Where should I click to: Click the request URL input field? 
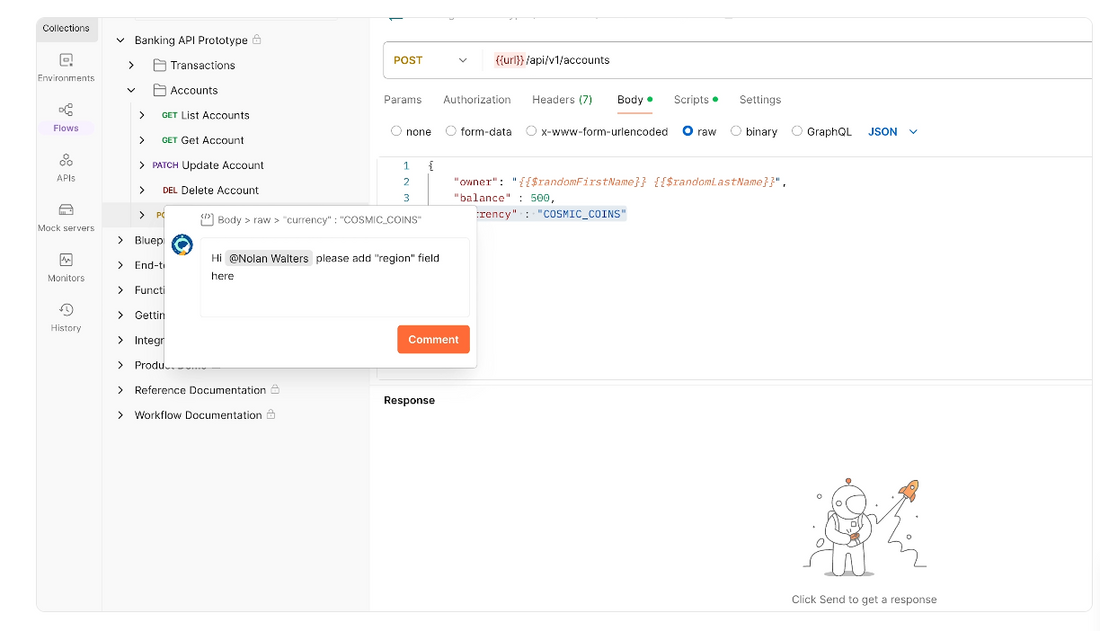[780, 60]
